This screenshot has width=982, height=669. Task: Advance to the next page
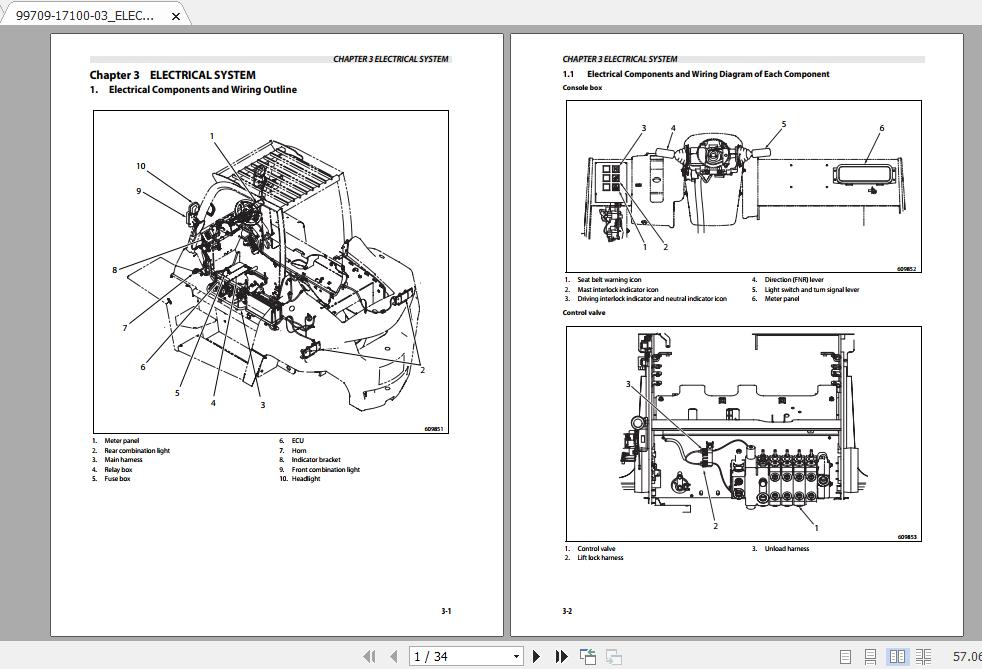[538, 655]
